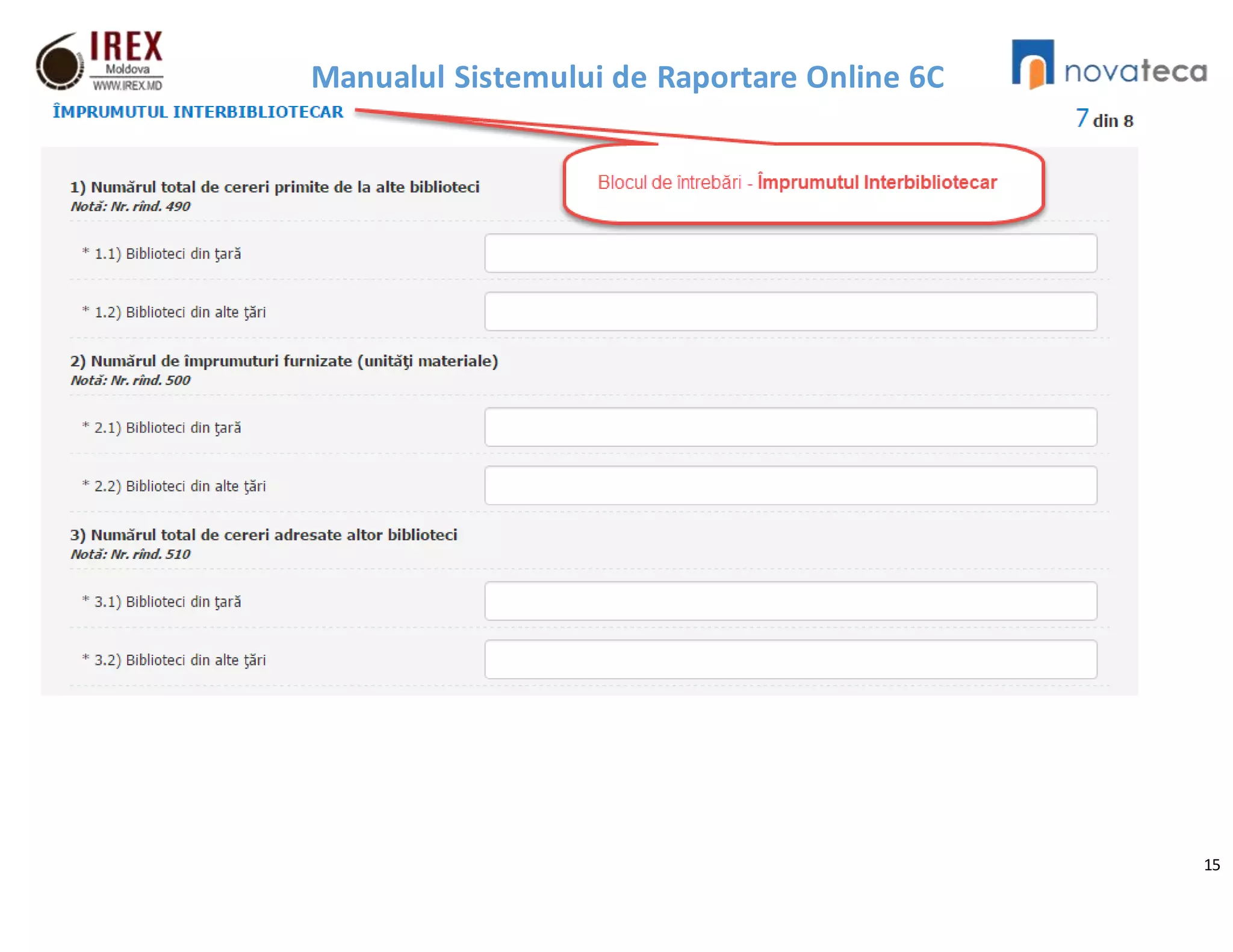Click the input field for 3.1) Biblioteci din țară
Image resolution: width=1233 pixels, height=952 pixels.
[790, 601]
